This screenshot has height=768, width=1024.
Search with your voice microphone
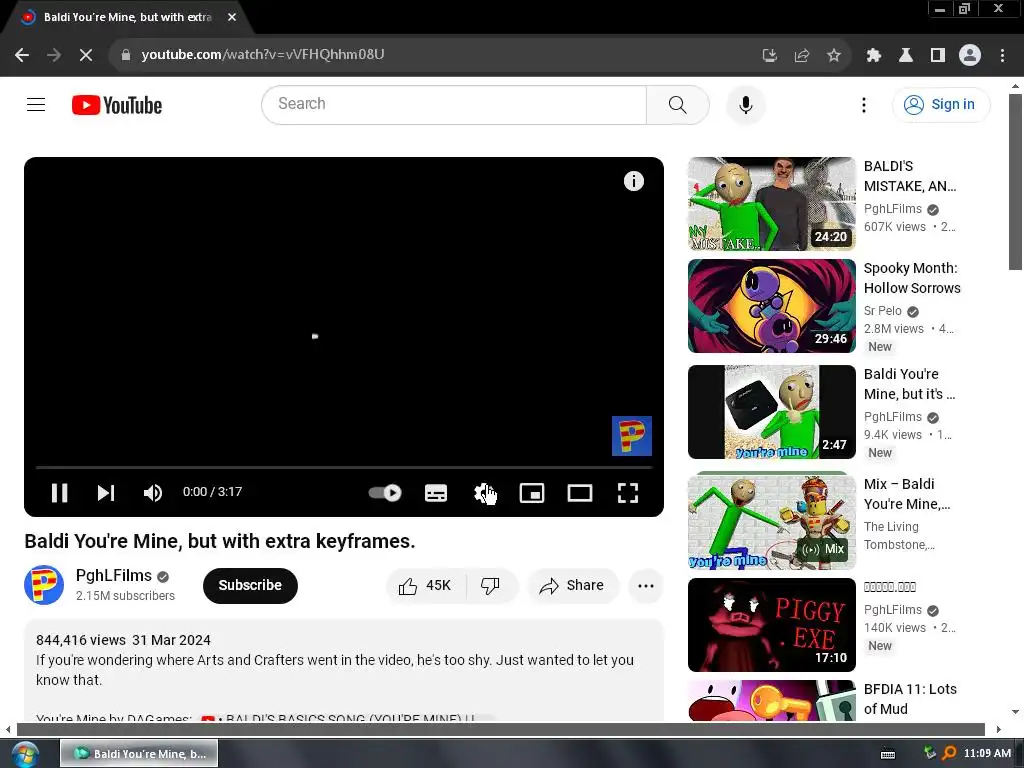(x=746, y=104)
